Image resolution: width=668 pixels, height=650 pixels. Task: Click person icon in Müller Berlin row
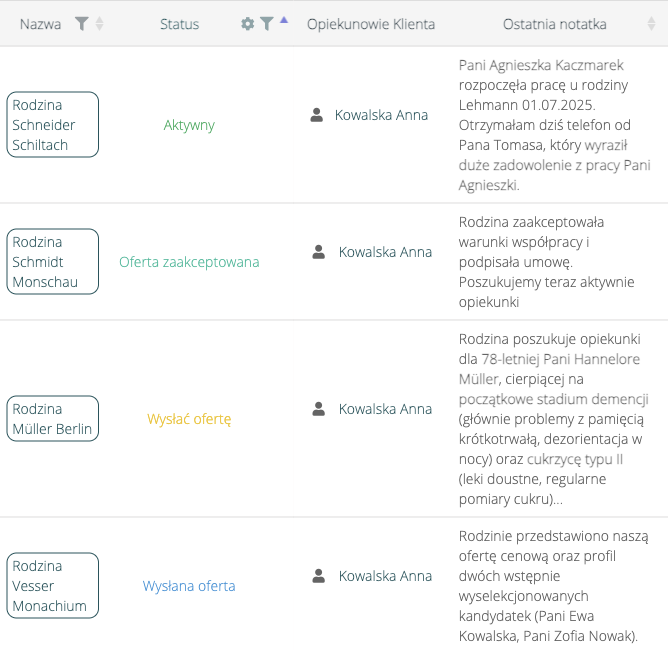(319, 409)
